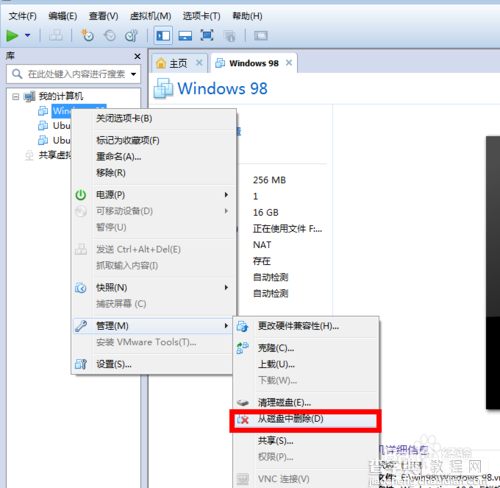Select the second Ubuntu VM in library
Screen dimensions: 500x488
(61, 140)
